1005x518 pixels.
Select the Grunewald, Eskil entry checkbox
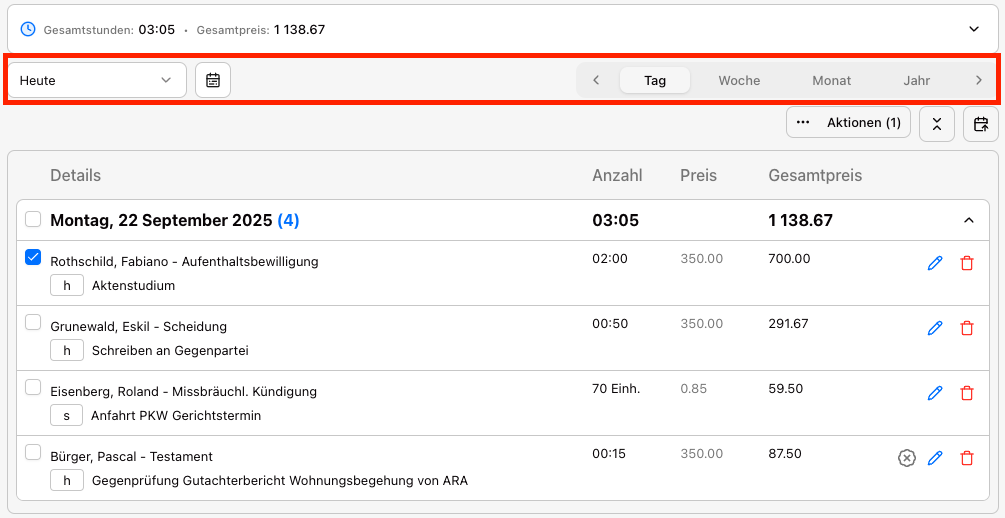(x=33, y=322)
